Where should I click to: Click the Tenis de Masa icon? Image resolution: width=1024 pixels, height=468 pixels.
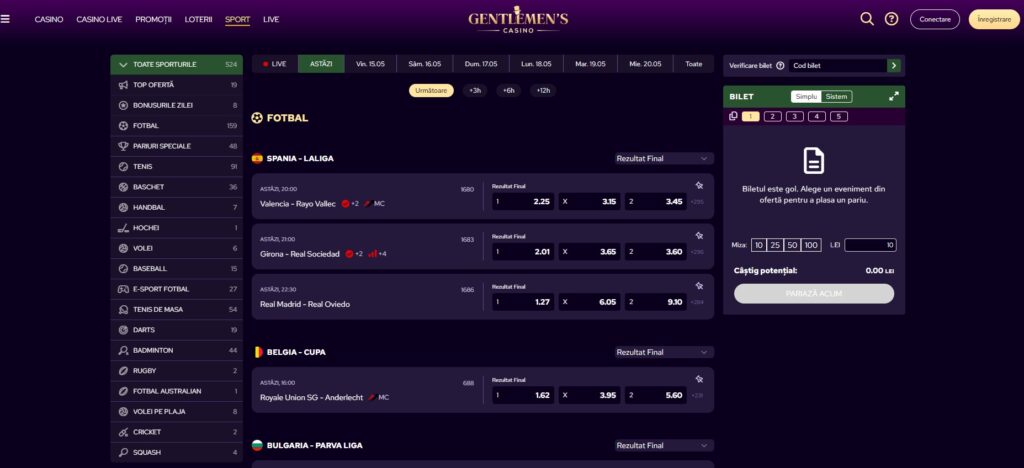coord(123,309)
